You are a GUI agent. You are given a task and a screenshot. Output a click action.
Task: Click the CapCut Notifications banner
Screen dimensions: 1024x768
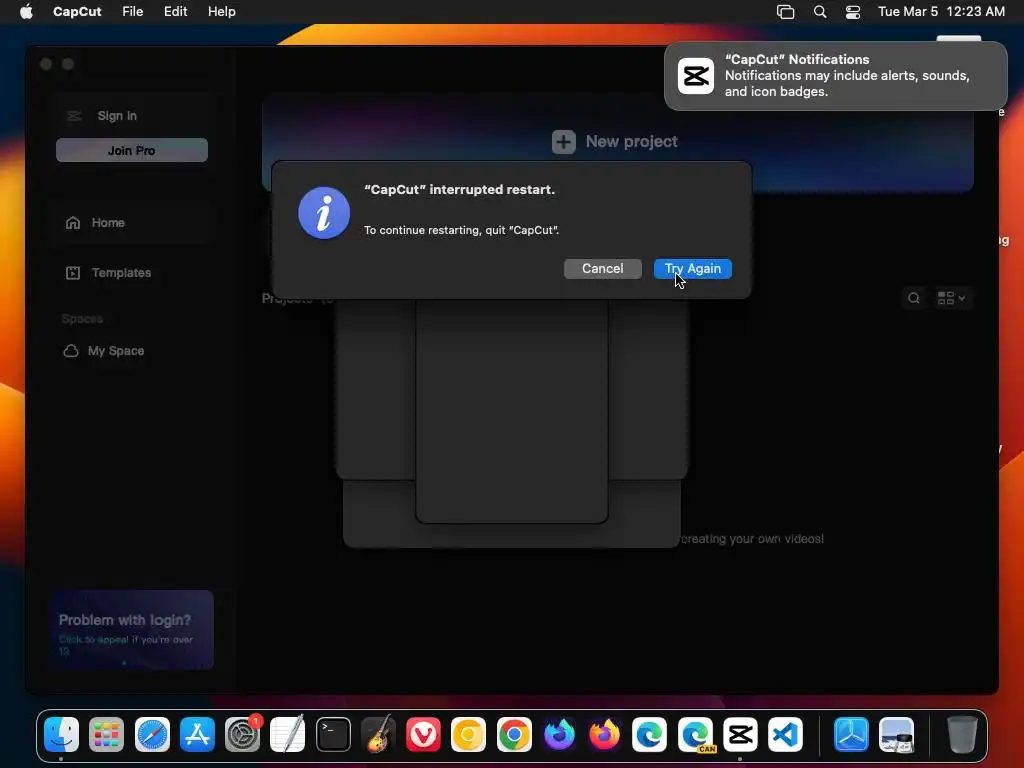tap(835, 76)
